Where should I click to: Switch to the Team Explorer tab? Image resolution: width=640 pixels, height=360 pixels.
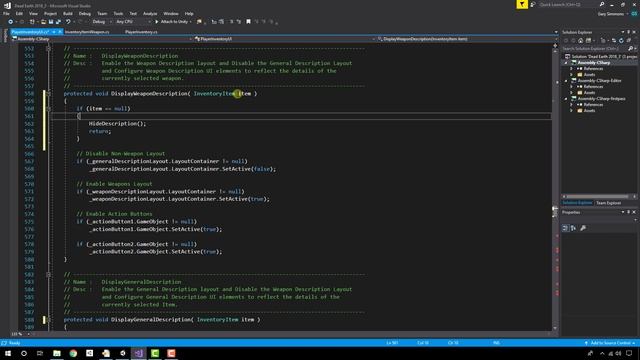tap(608, 203)
